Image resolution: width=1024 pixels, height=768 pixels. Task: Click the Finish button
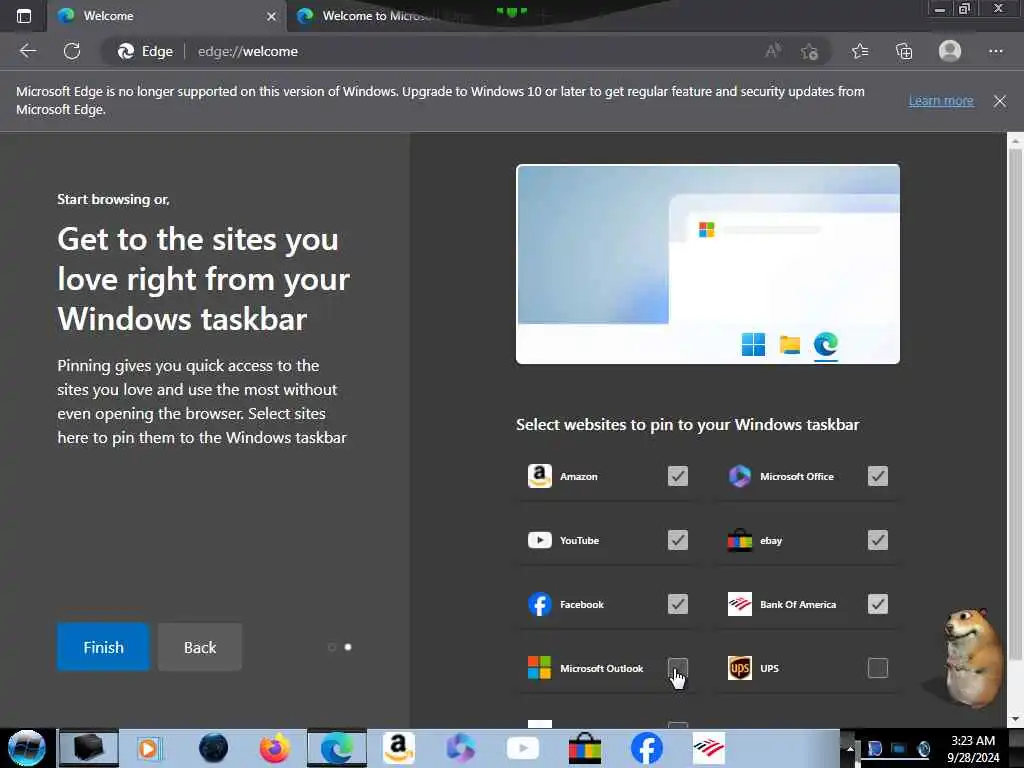pyautogui.click(x=103, y=647)
